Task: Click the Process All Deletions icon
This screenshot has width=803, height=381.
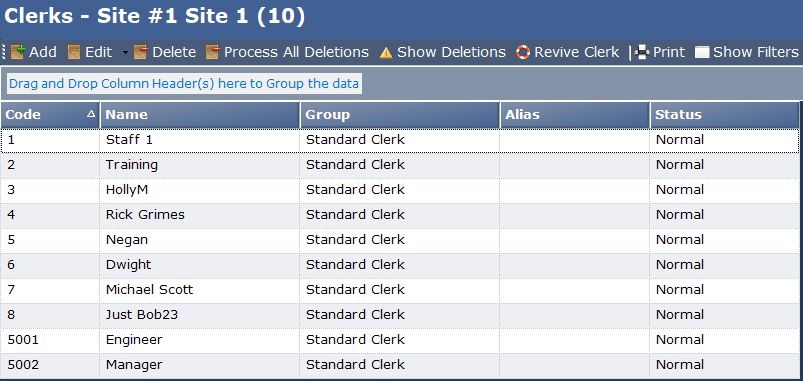Action: (213, 52)
